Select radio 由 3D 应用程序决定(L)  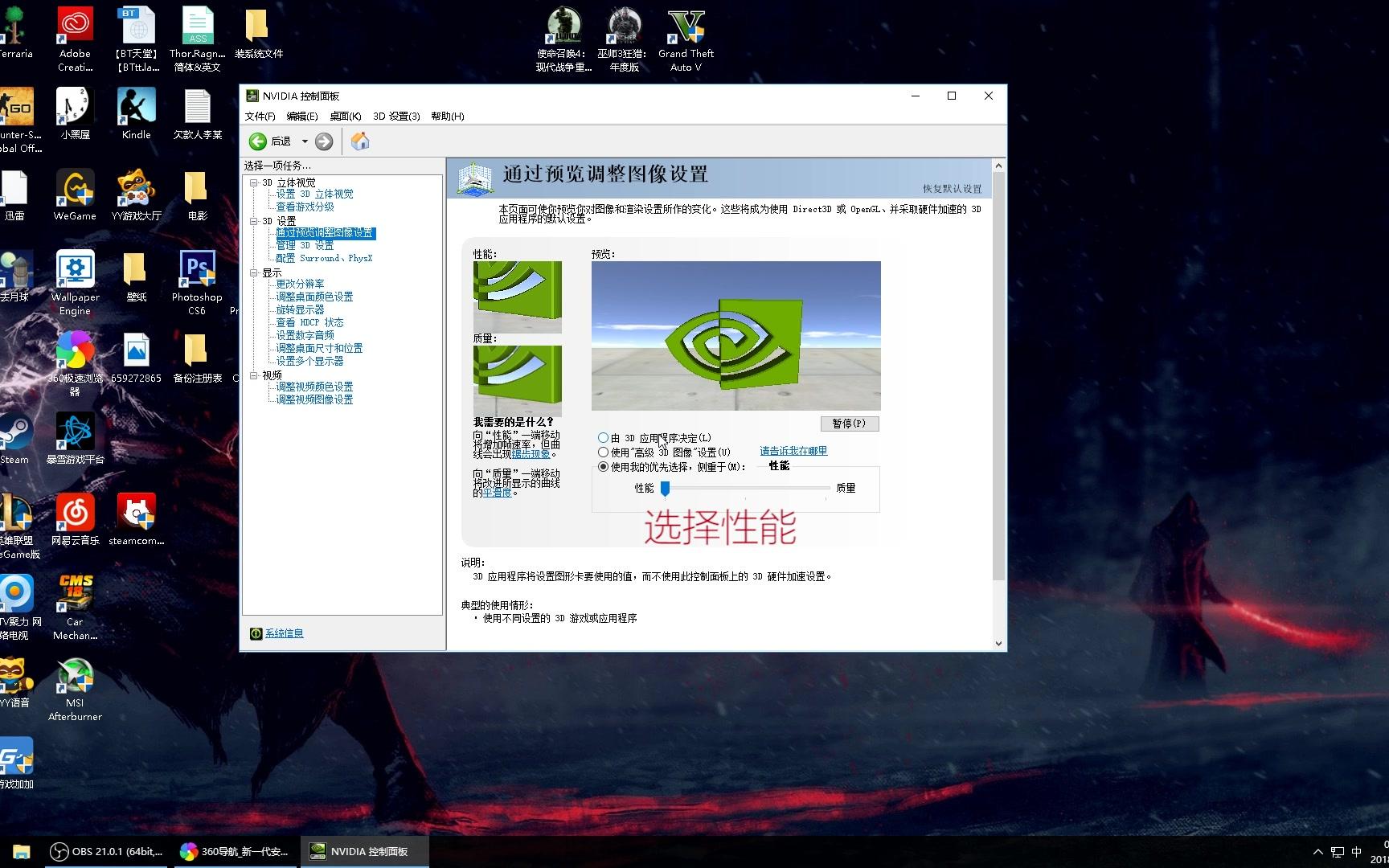603,438
